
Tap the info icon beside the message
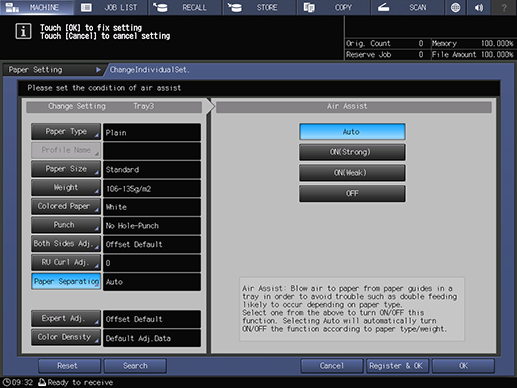coord(23,32)
